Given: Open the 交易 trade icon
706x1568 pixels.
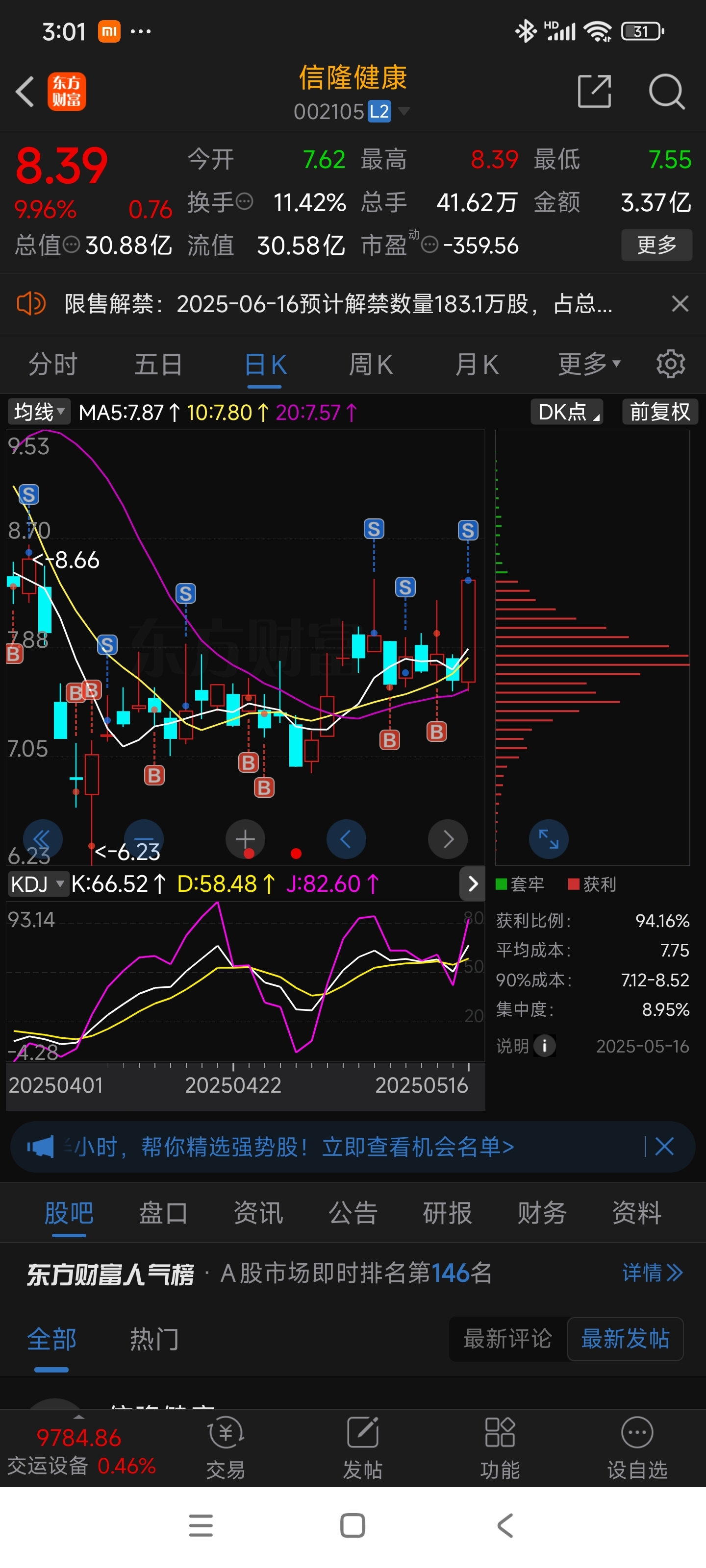Looking at the screenshot, I should [x=226, y=1448].
